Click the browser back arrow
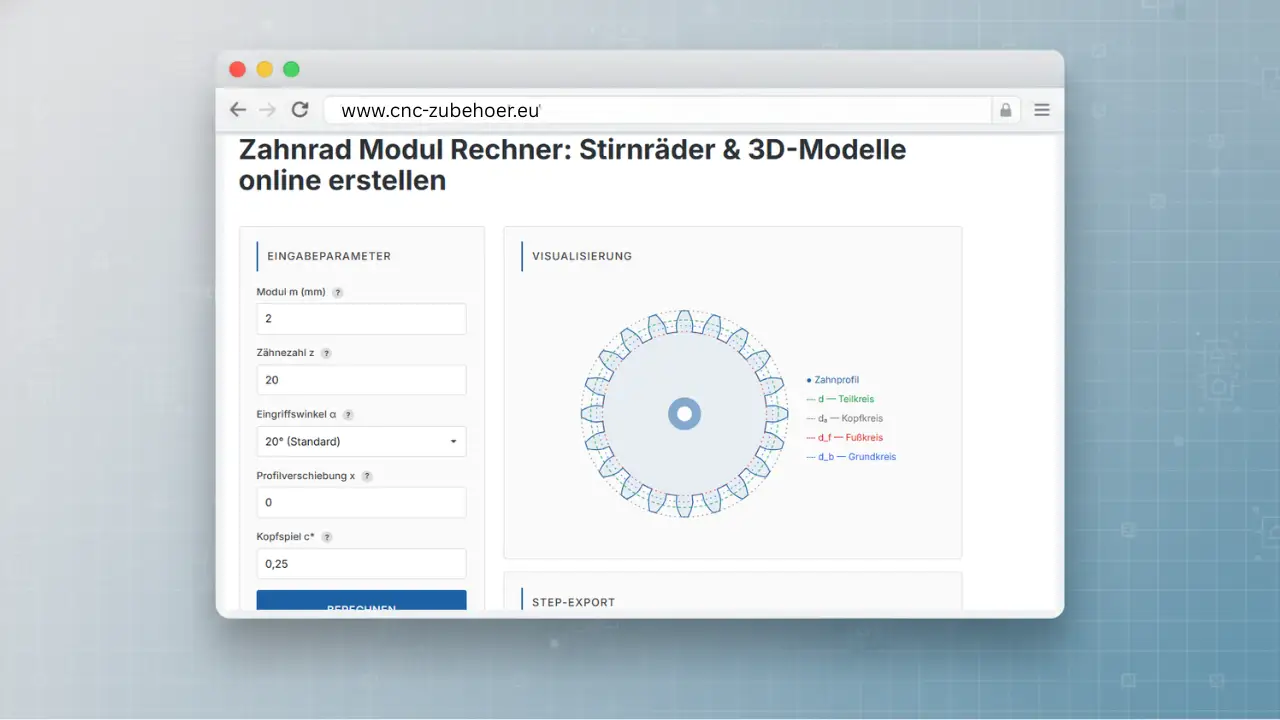The image size is (1280, 720). click(237, 110)
